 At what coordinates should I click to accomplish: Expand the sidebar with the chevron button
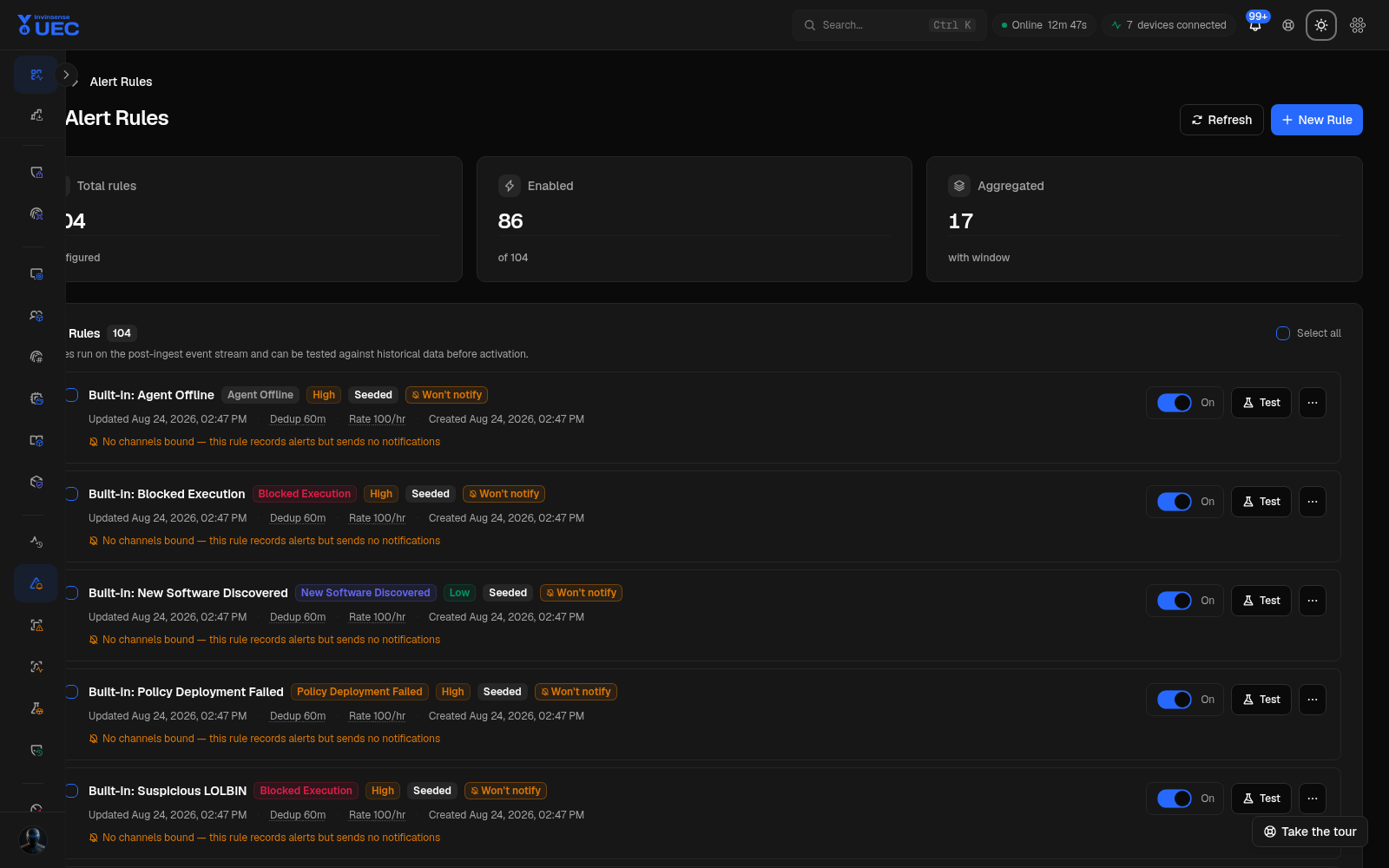(66, 75)
